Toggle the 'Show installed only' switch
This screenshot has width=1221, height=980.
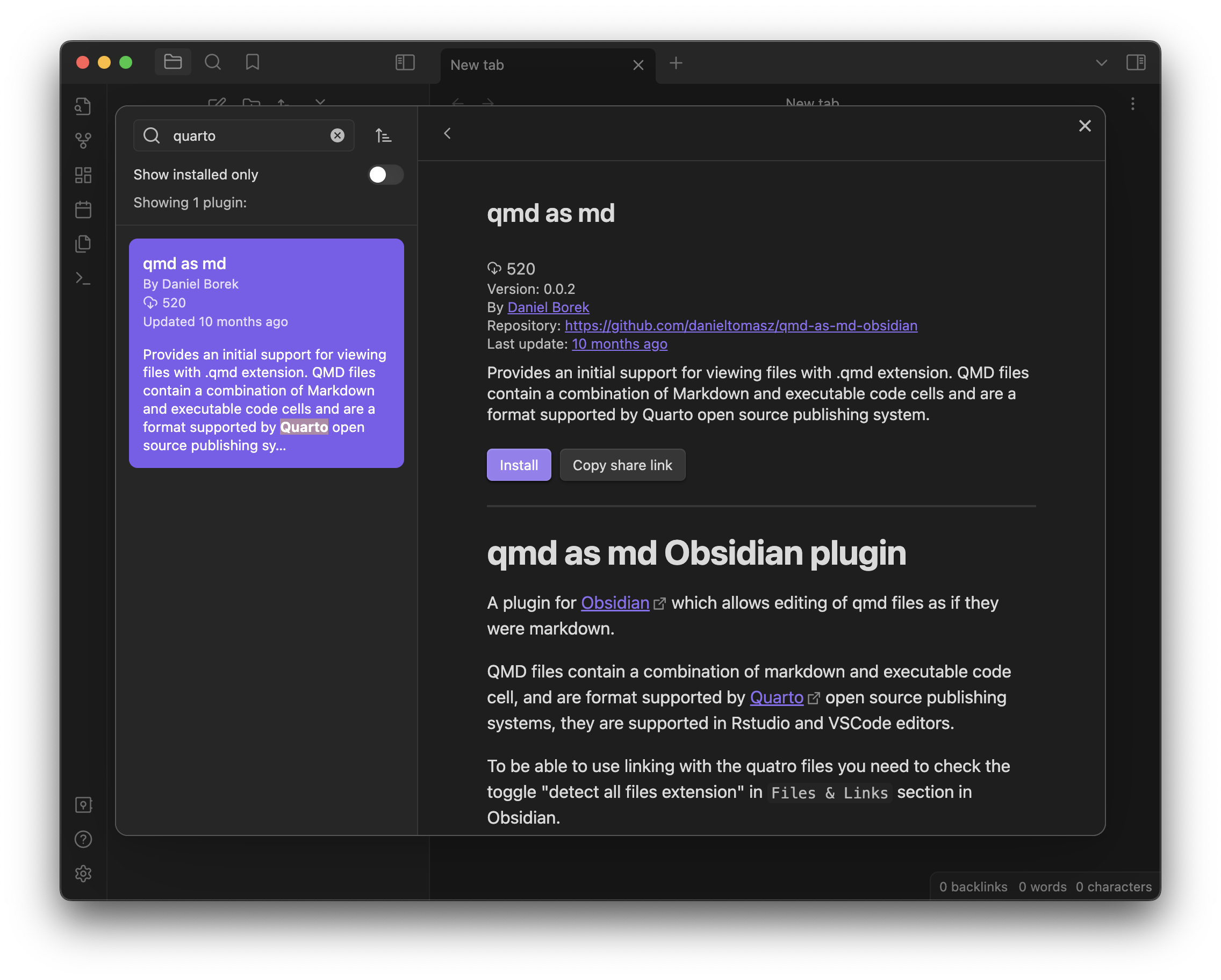click(384, 174)
